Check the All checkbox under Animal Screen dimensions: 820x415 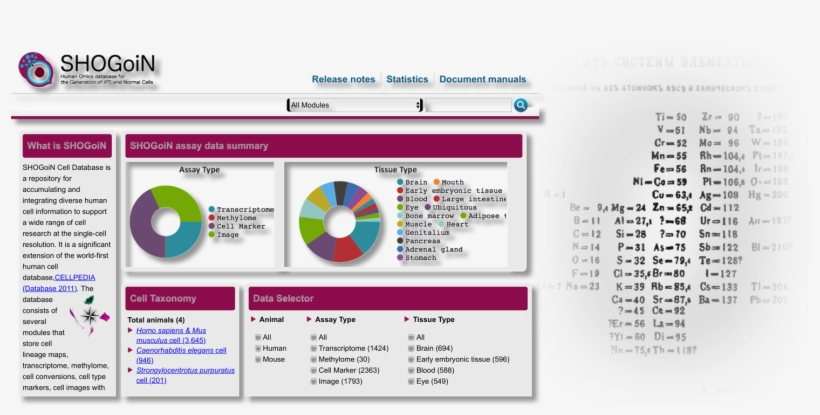(x=258, y=338)
